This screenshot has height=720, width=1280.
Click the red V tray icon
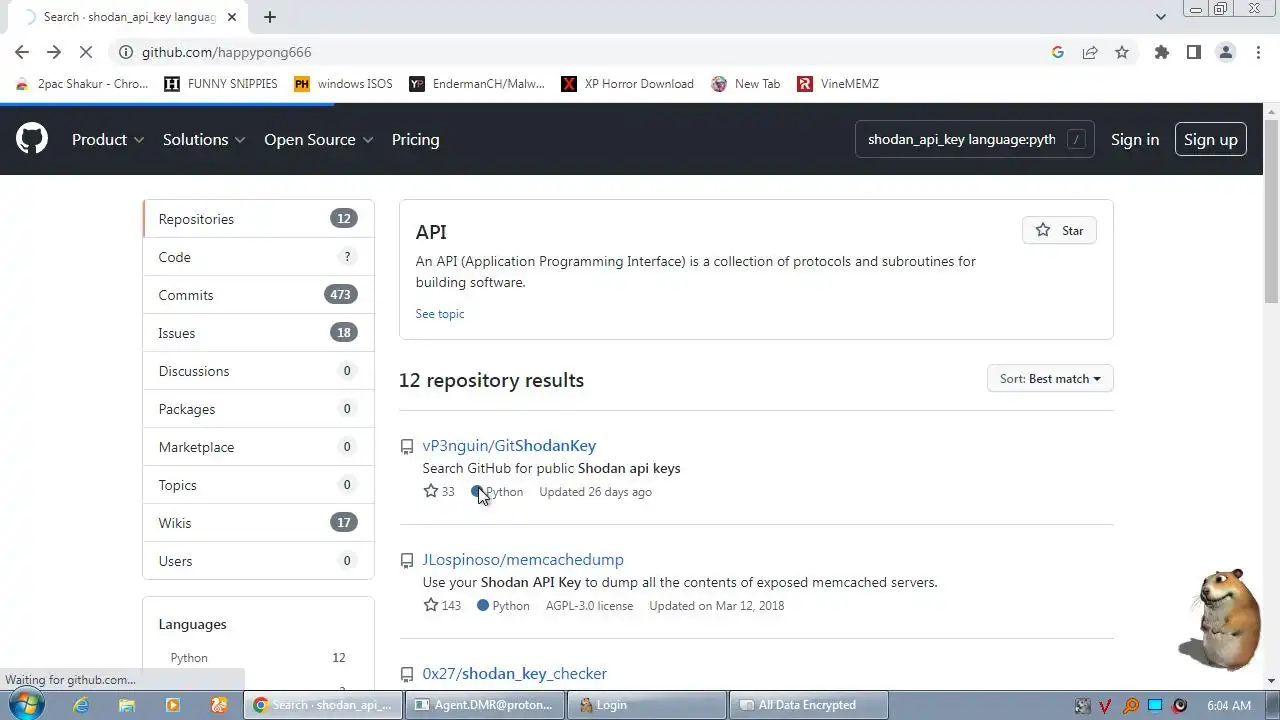1106,705
